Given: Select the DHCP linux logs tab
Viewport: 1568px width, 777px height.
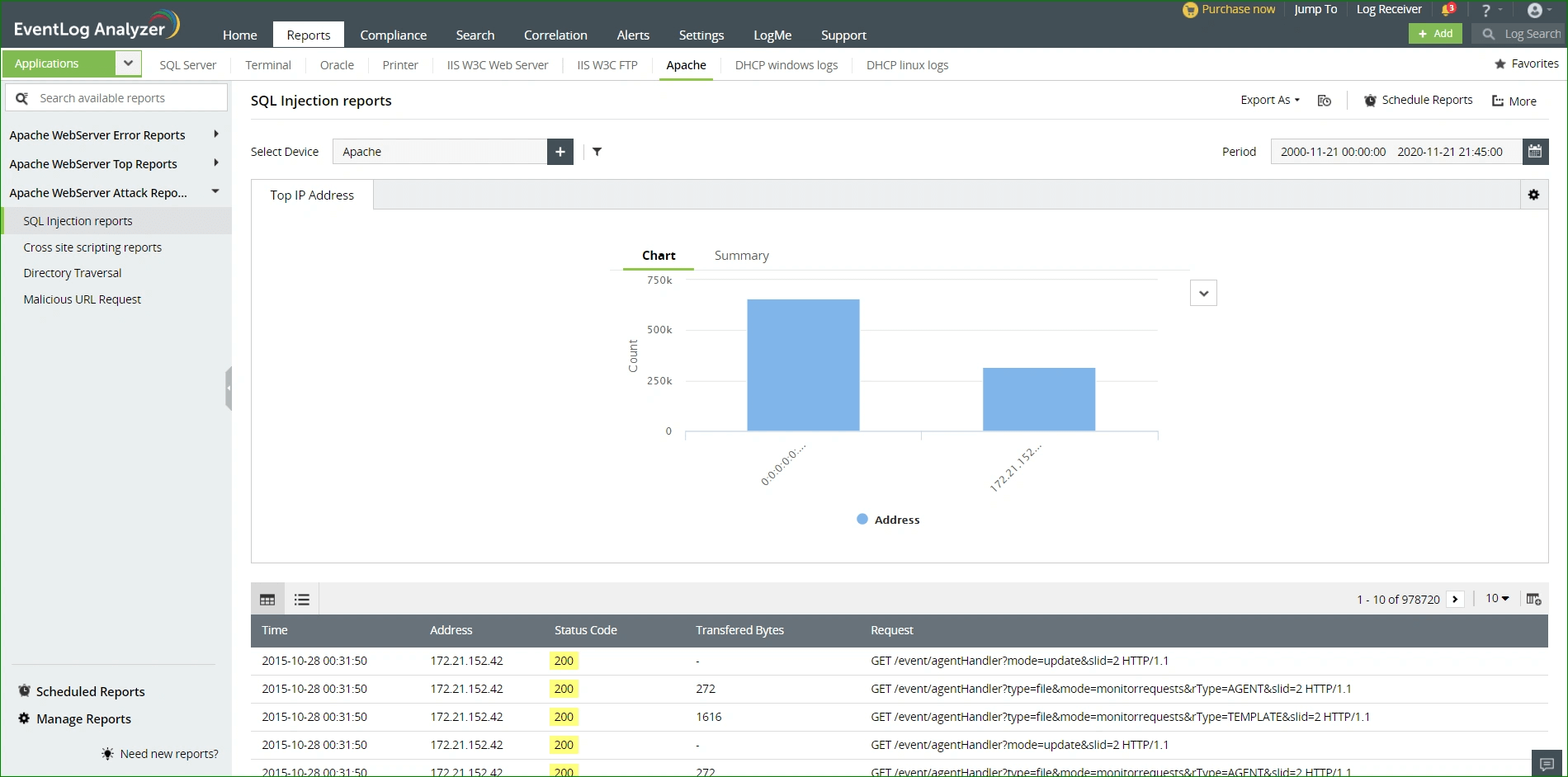Looking at the screenshot, I should click(908, 65).
